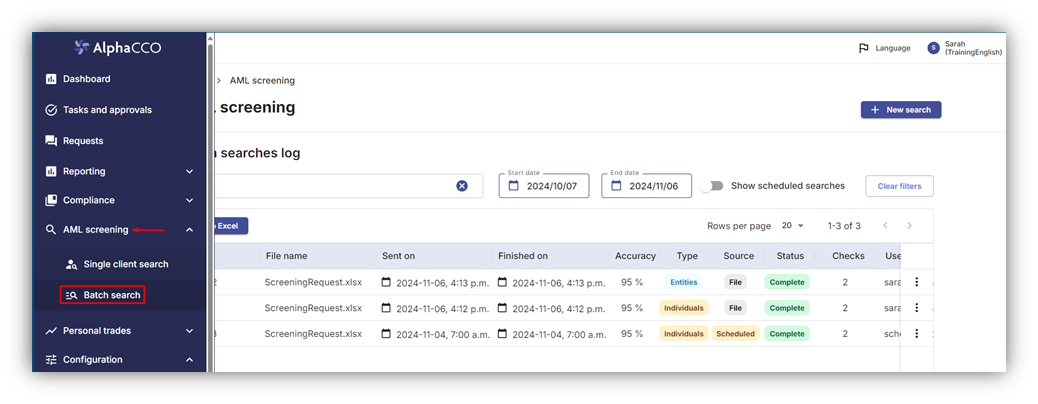Open actions menu for the 4:12 p.m. row
This screenshot has width=1038, height=404.
point(917,308)
